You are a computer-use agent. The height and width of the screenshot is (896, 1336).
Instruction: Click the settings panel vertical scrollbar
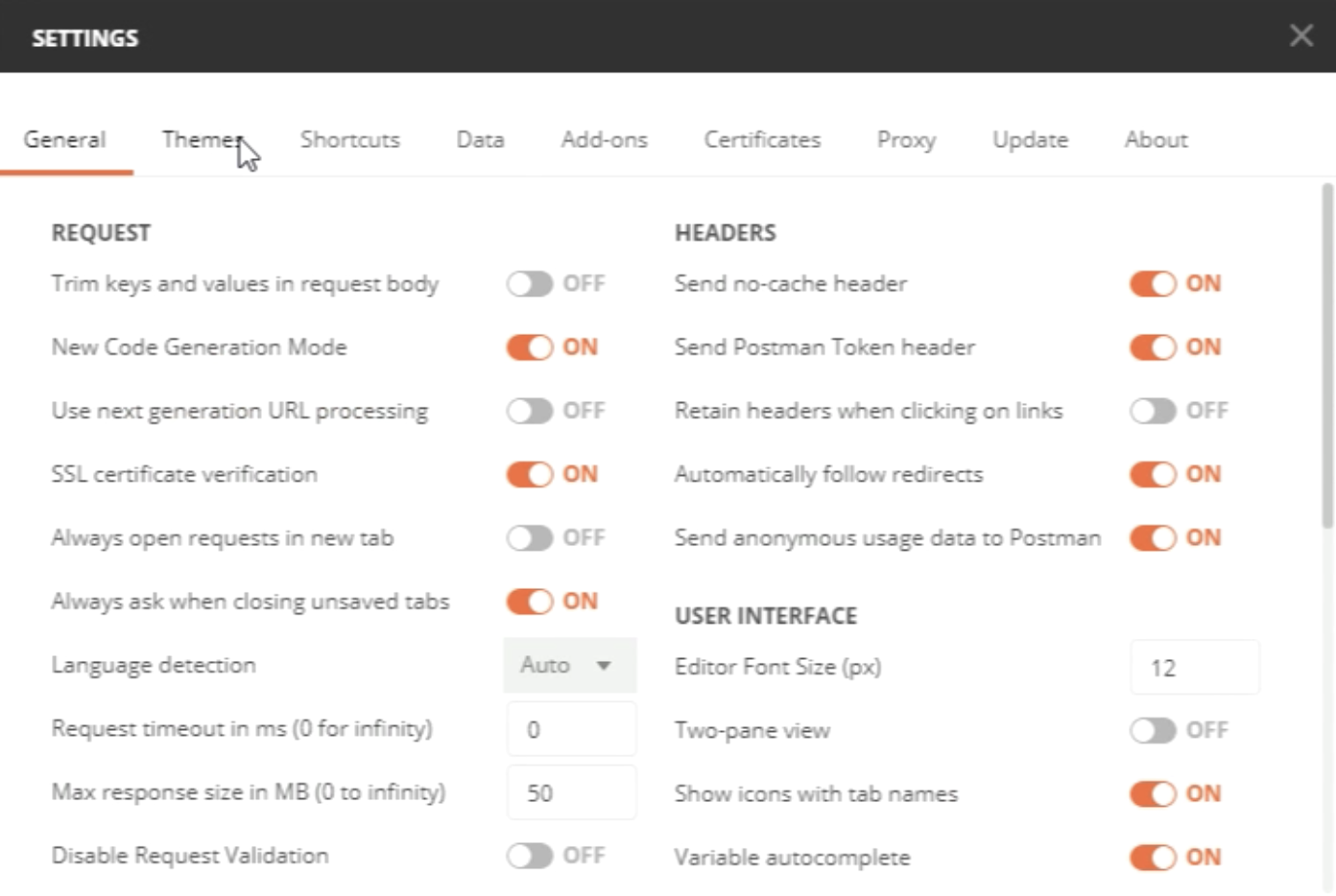click(x=1327, y=355)
